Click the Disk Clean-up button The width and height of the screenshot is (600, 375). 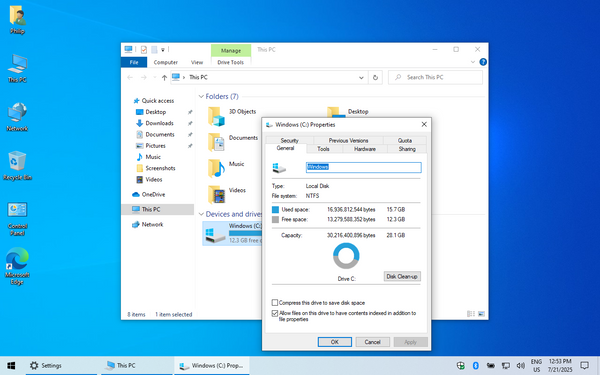402,276
